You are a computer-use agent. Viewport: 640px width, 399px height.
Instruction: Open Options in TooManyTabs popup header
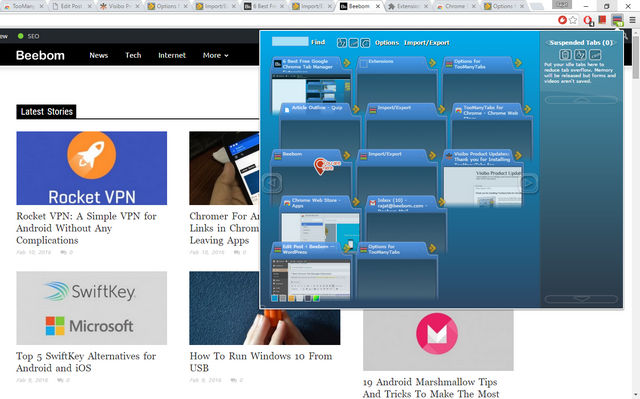(x=387, y=42)
